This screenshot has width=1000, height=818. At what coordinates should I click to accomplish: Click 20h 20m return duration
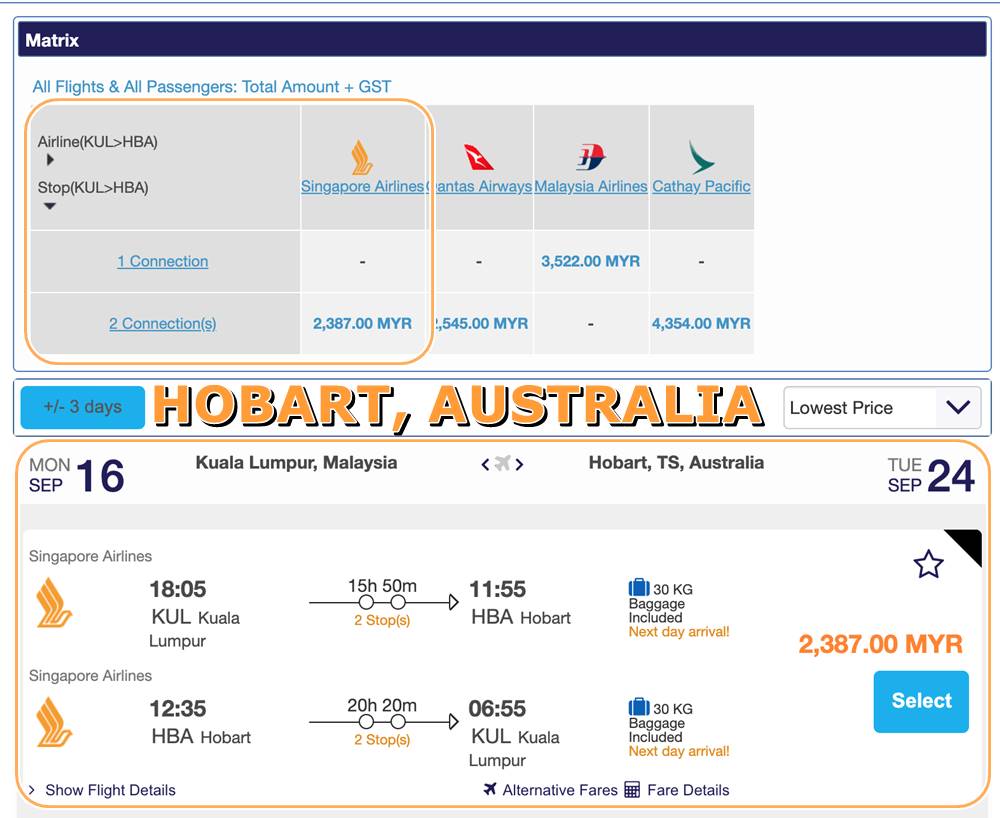click(x=382, y=705)
